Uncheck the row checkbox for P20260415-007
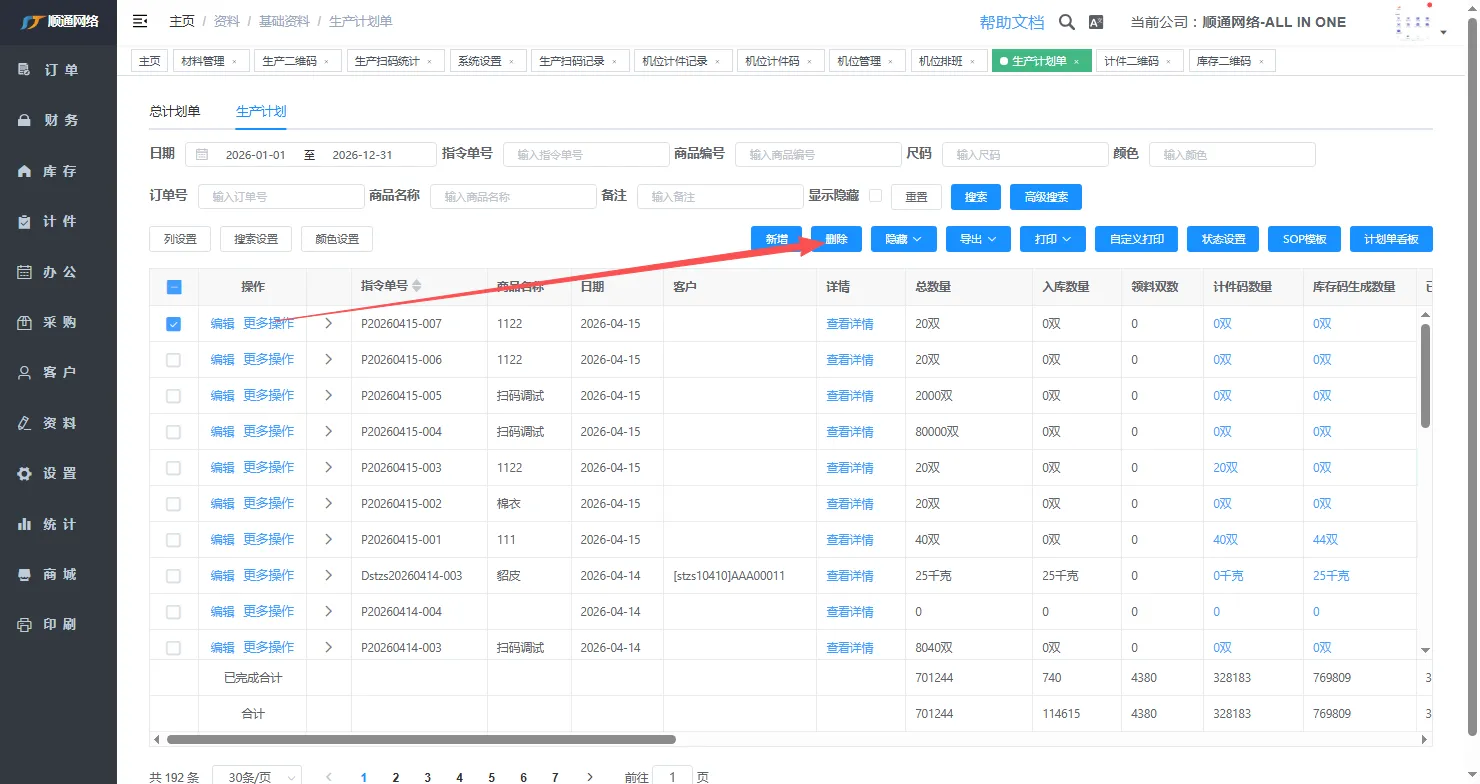Image resolution: width=1480 pixels, height=784 pixels. pyautogui.click(x=173, y=324)
